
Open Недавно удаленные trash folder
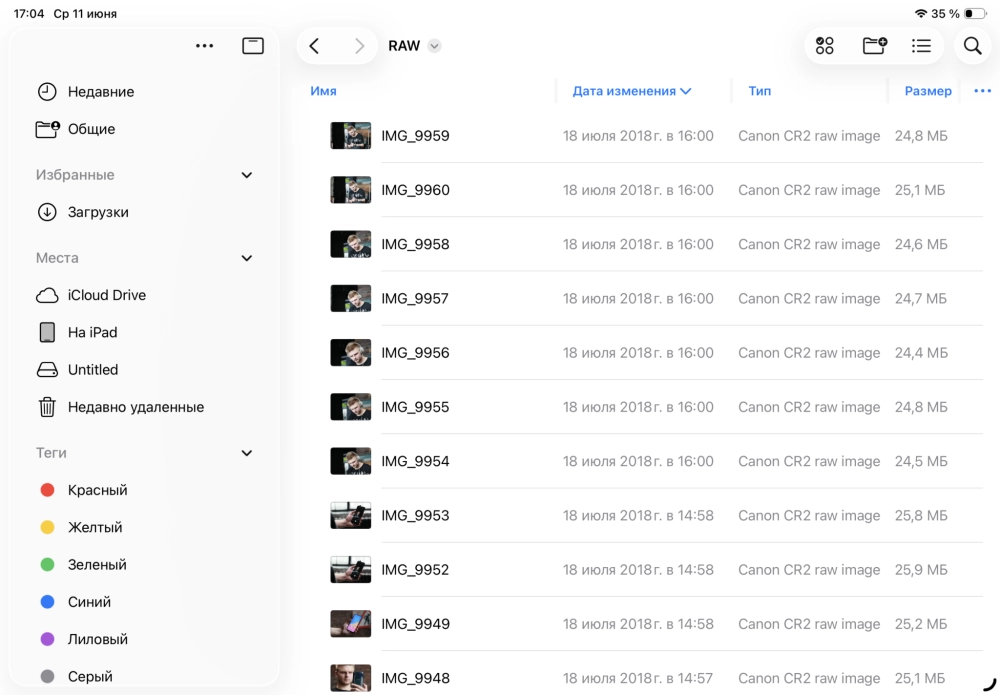pyautogui.click(x=135, y=407)
